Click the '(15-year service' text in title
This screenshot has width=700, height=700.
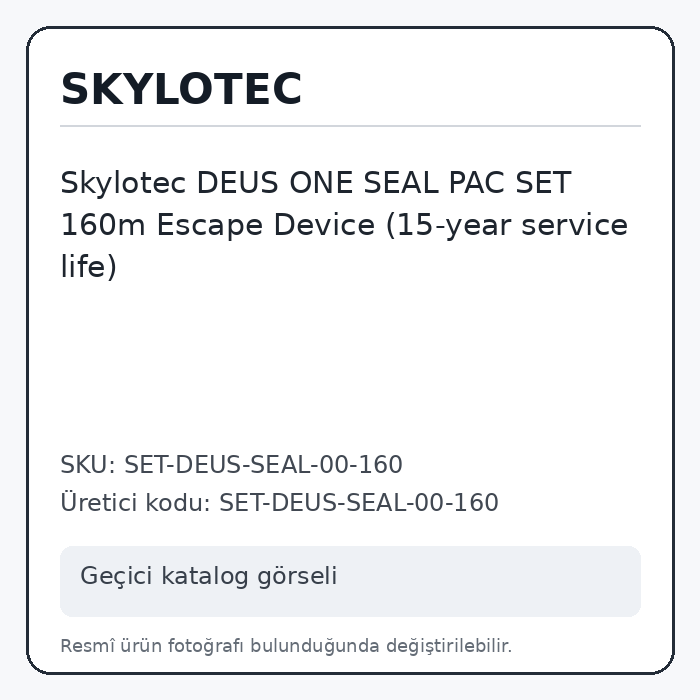(507, 225)
